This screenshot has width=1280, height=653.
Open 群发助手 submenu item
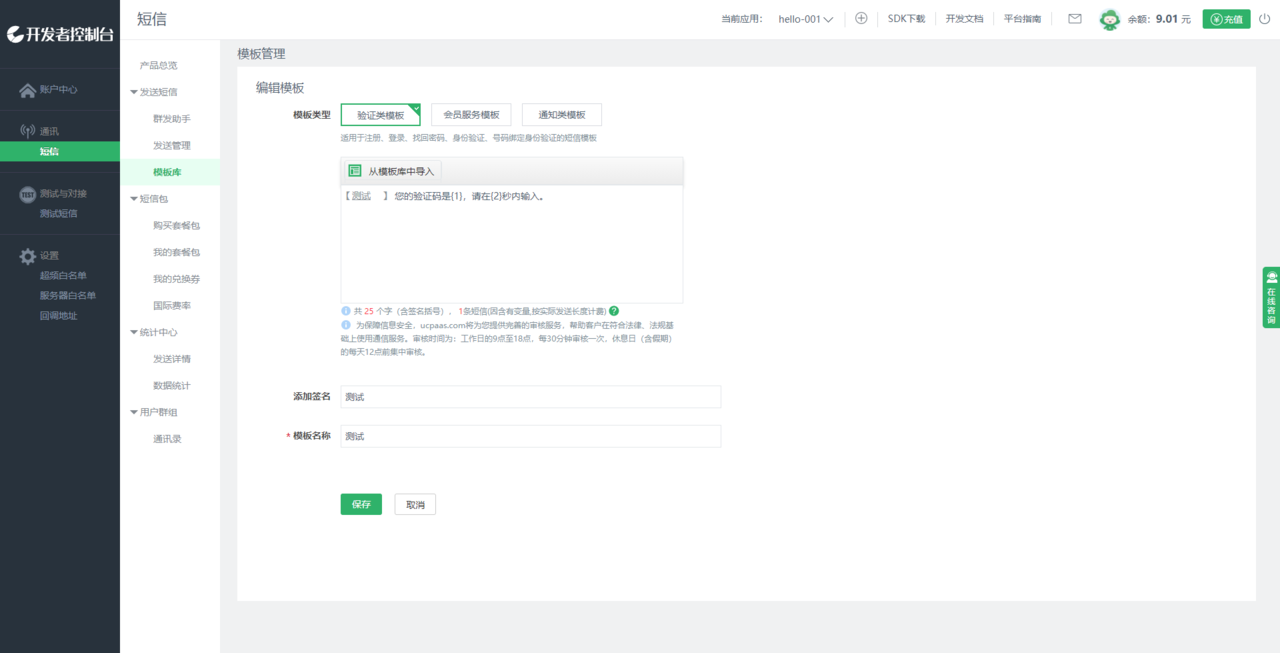tap(171, 119)
